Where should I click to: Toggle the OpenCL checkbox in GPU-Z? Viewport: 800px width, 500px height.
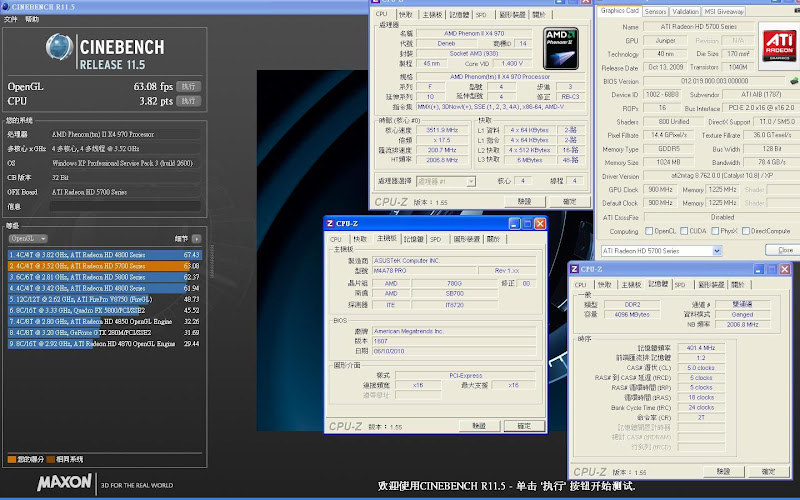coord(649,231)
